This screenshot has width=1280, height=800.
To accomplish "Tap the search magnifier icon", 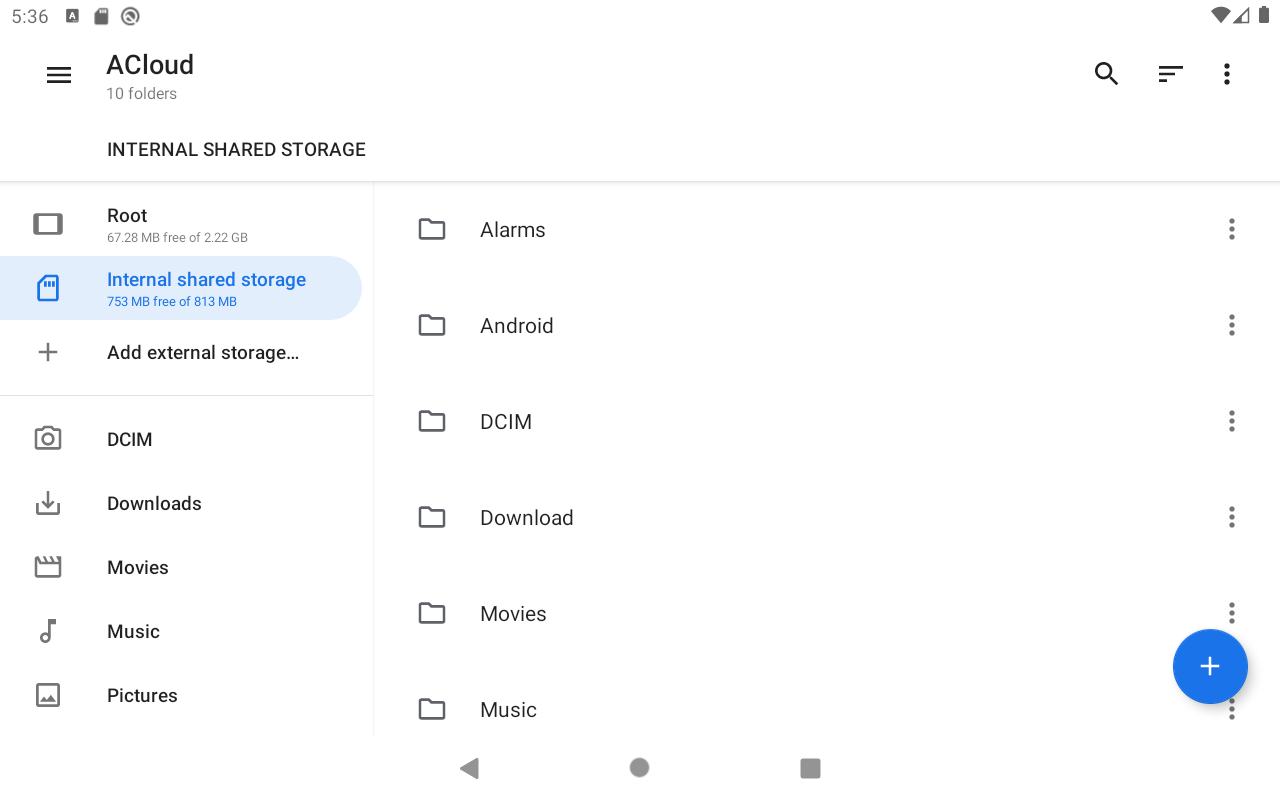I will click(x=1106, y=74).
